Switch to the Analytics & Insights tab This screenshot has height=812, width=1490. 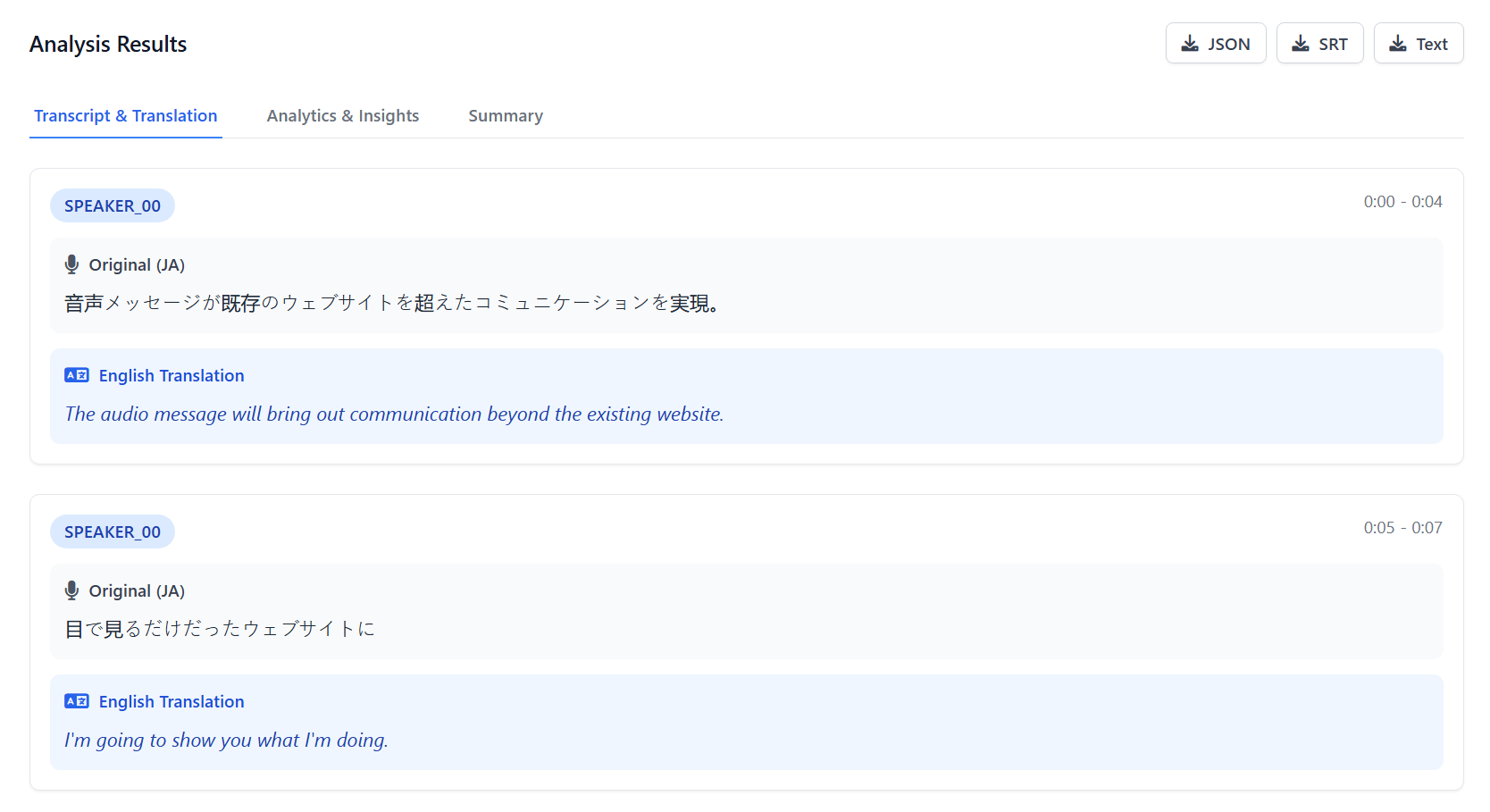pos(343,115)
